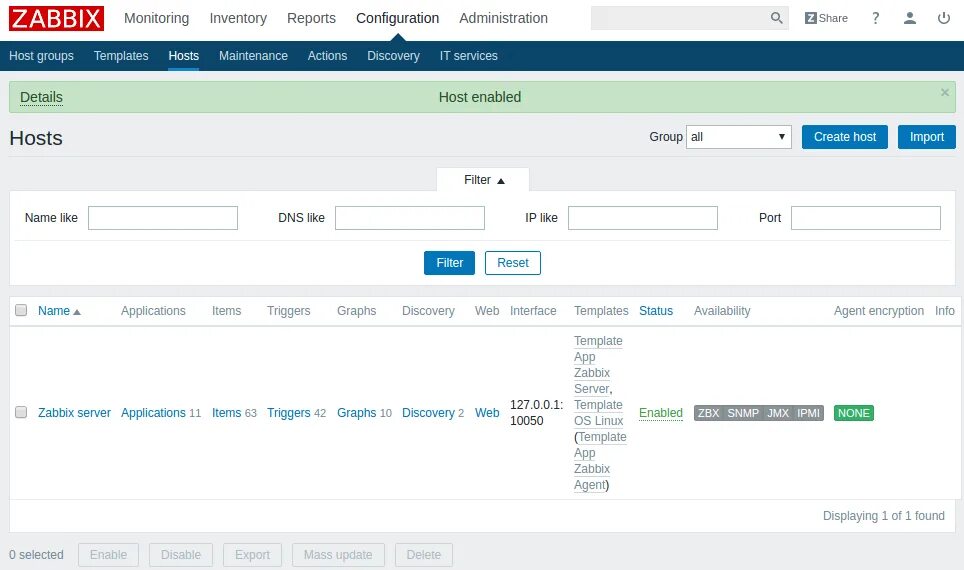Focus the Port filter field

(x=866, y=218)
